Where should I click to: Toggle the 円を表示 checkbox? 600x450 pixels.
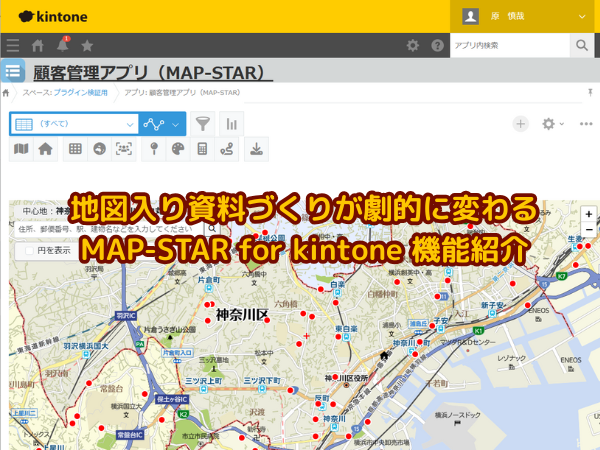(29, 251)
